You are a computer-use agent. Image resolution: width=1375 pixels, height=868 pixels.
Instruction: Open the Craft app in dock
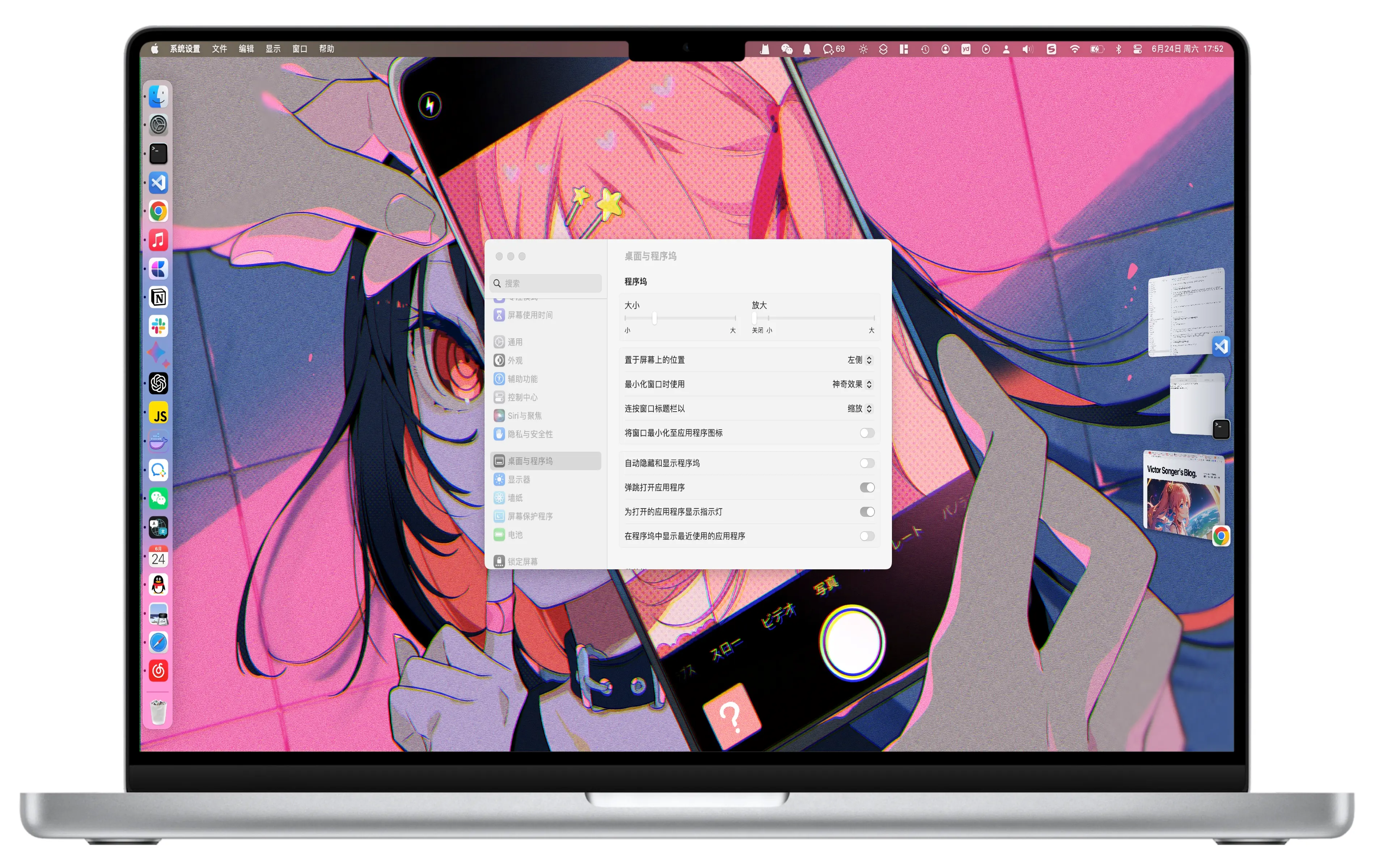[x=158, y=269]
